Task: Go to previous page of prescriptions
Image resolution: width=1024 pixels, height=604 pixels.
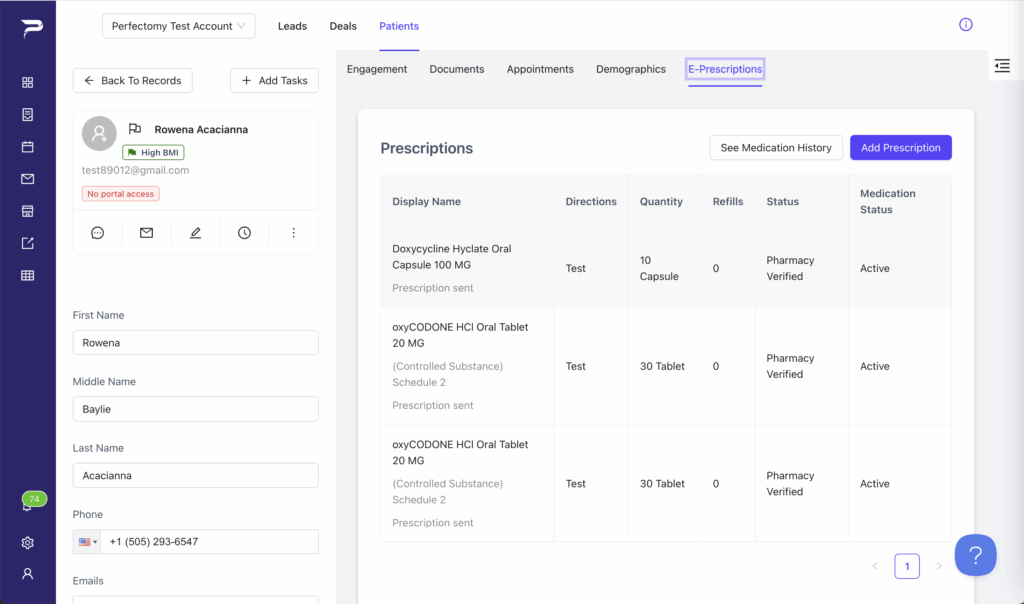Action: tap(875, 566)
